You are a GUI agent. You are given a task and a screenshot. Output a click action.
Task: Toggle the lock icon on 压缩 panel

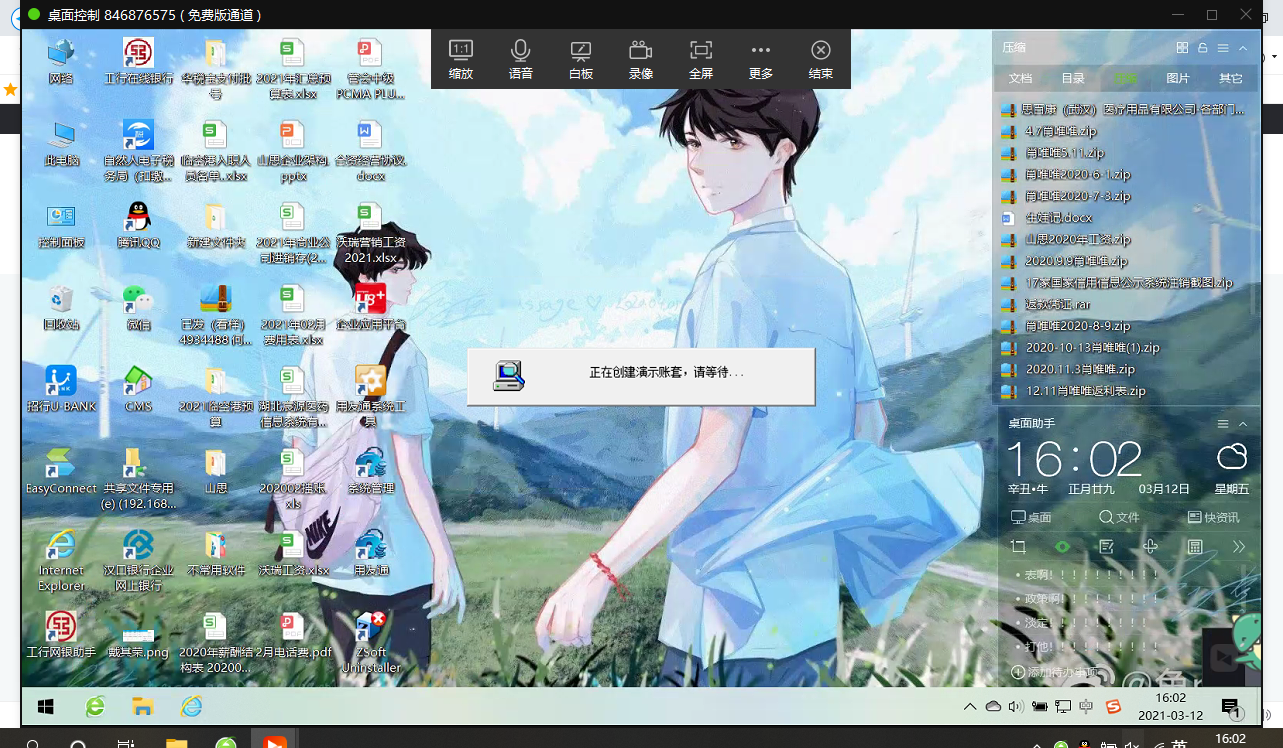coord(1202,48)
